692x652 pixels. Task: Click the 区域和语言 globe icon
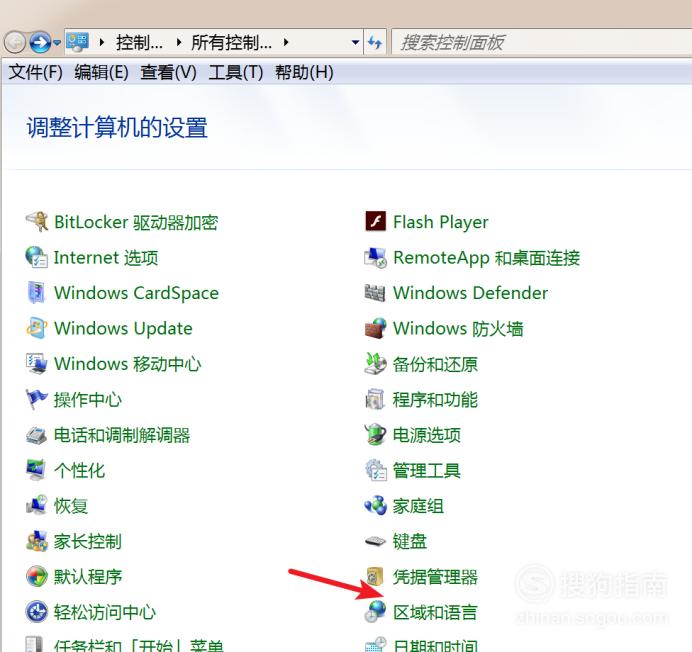tap(376, 612)
